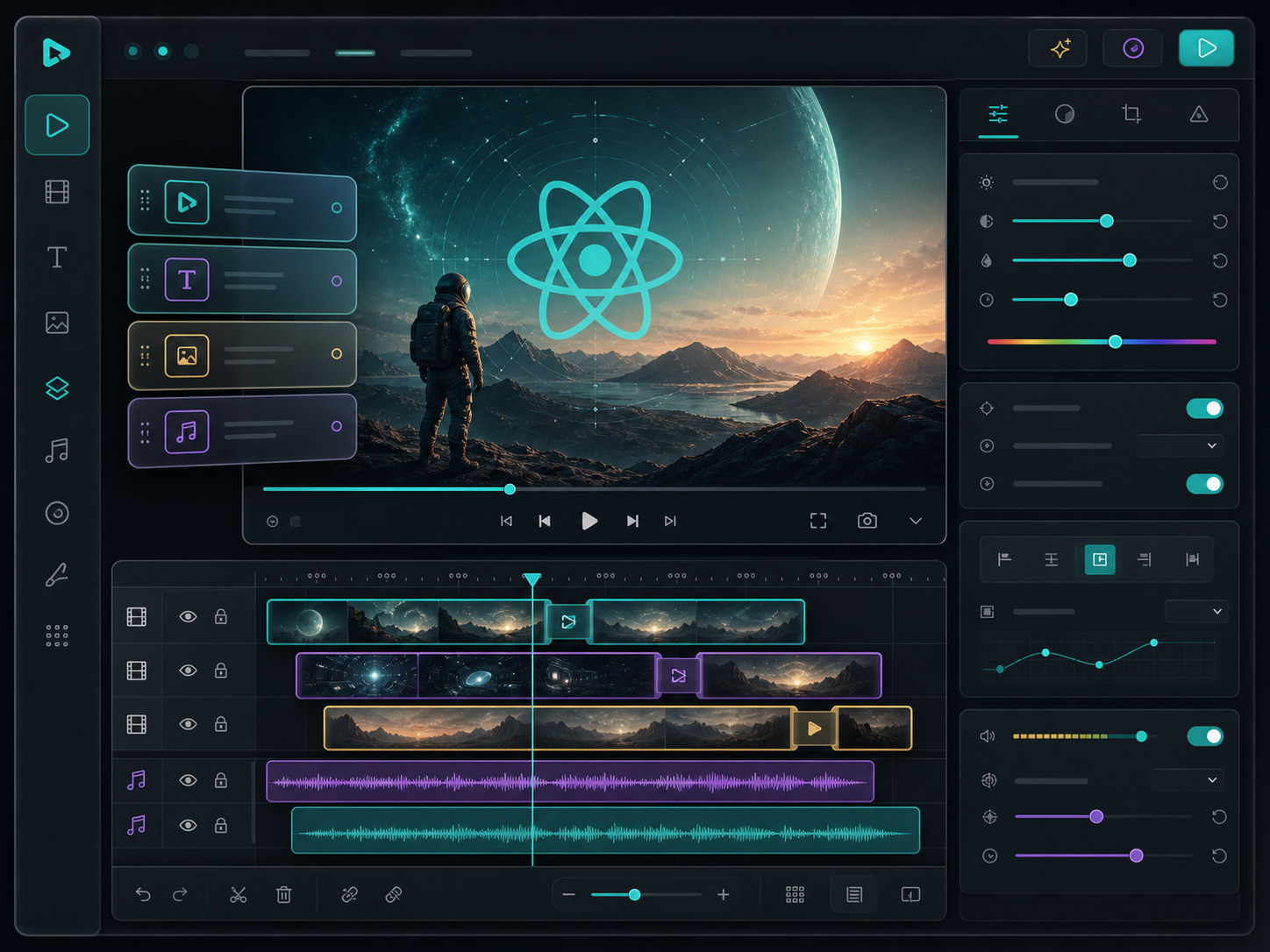Play the preview video
This screenshot has height=952, width=1270.
point(589,521)
